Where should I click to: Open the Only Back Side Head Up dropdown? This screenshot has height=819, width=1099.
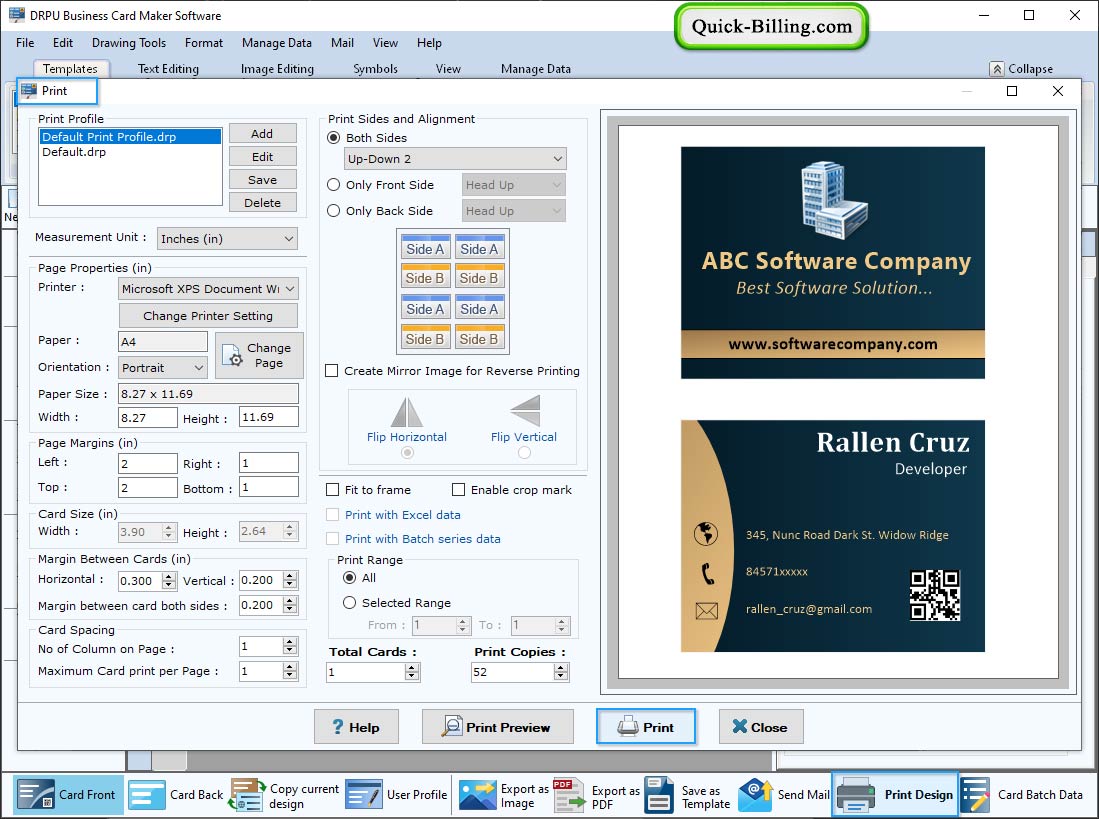(514, 211)
